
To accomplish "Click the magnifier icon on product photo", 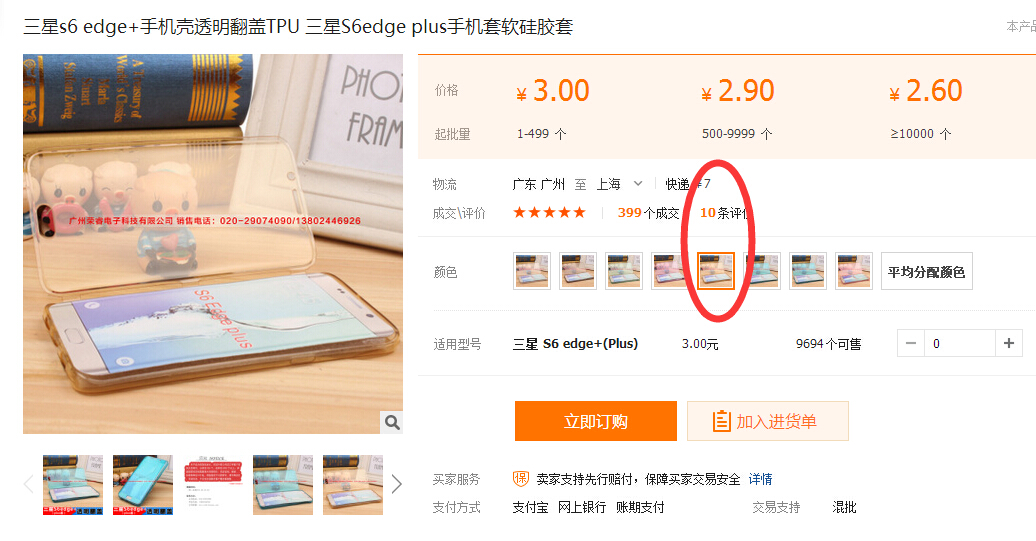I will click(392, 422).
